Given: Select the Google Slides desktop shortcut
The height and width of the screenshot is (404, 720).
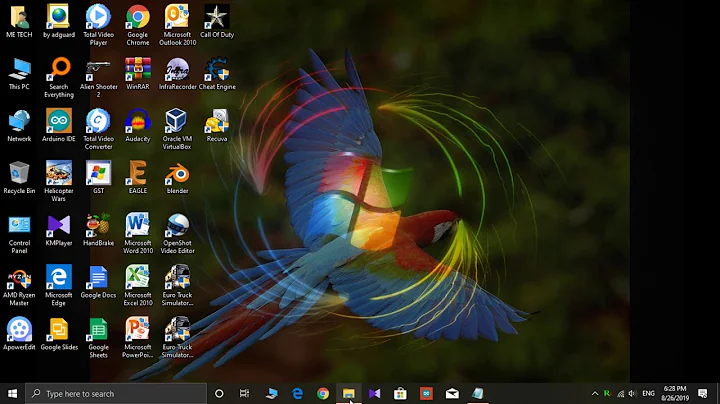Looking at the screenshot, I should [x=59, y=334].
